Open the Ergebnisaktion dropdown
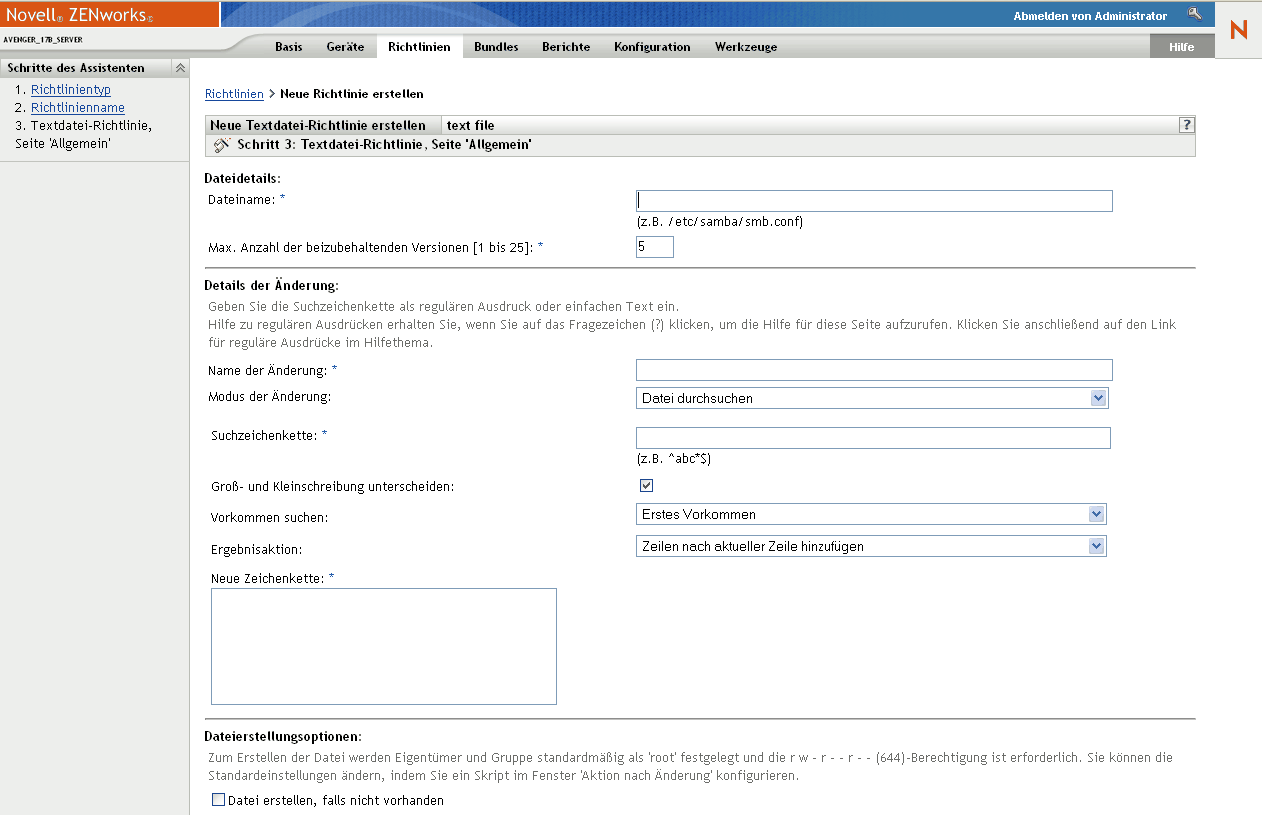Image resolution: width=1262 pixels, height=815 pixels. point(871,546)
